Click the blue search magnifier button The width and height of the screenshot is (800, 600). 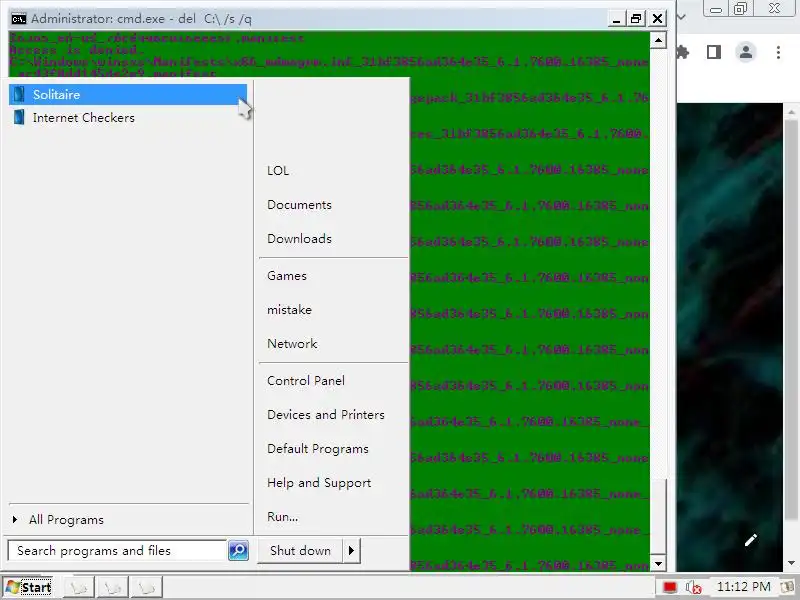[x=238, y=551]
